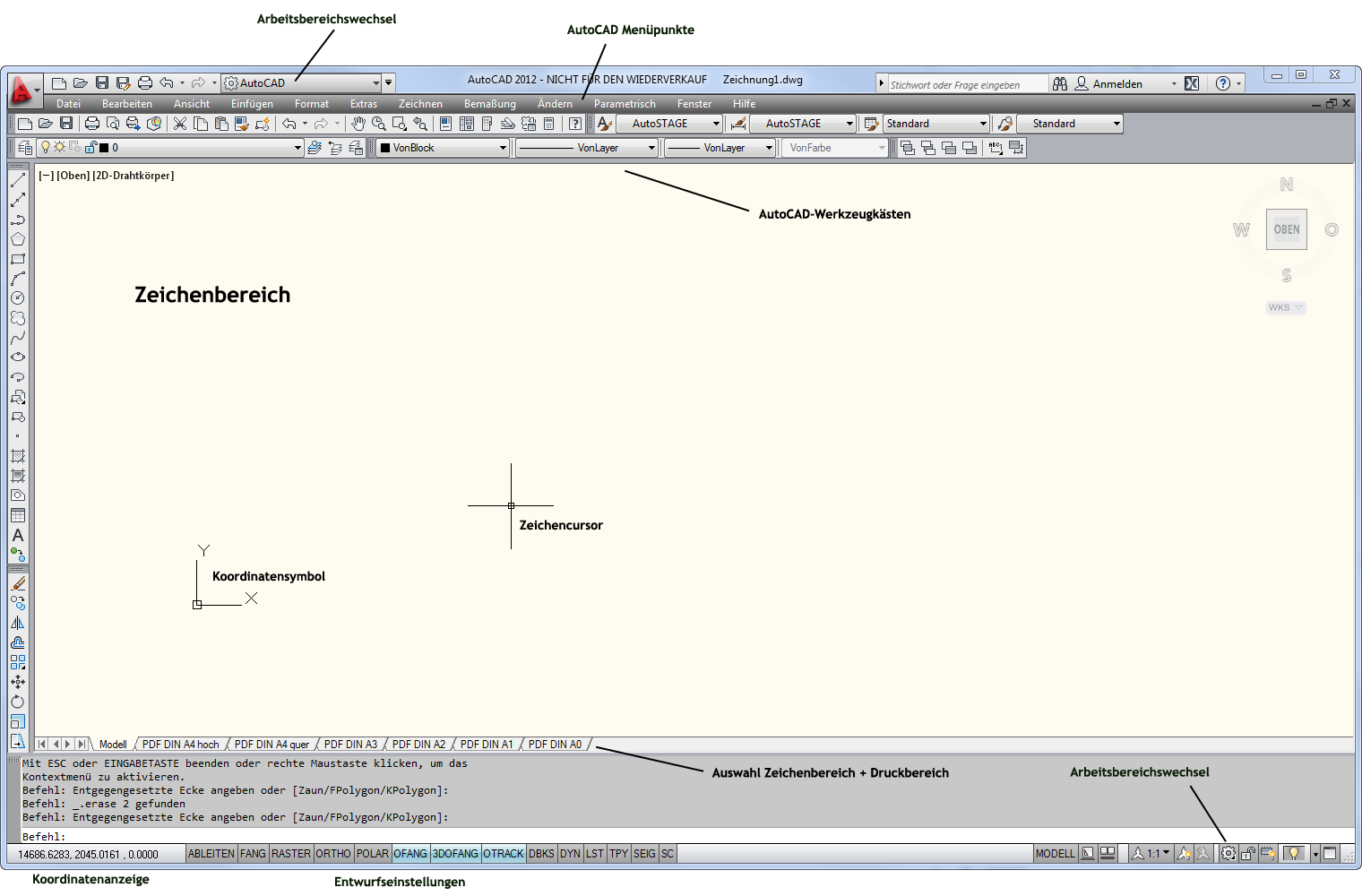Open the VonLayer linetype dropdown
The height and width of the screenshot is (896, 1362).
coord(651,148)
